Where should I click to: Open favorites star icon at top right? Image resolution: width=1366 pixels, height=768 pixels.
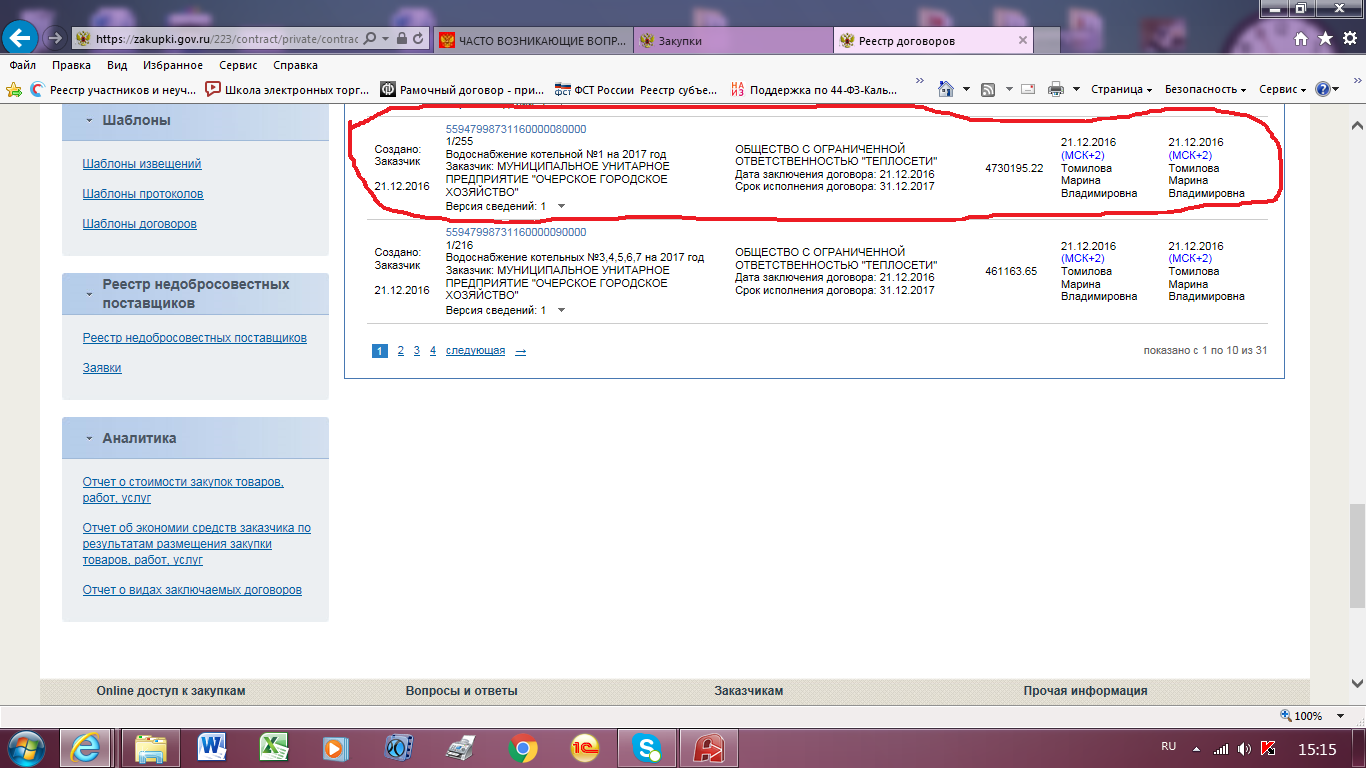pos(1325,39)
